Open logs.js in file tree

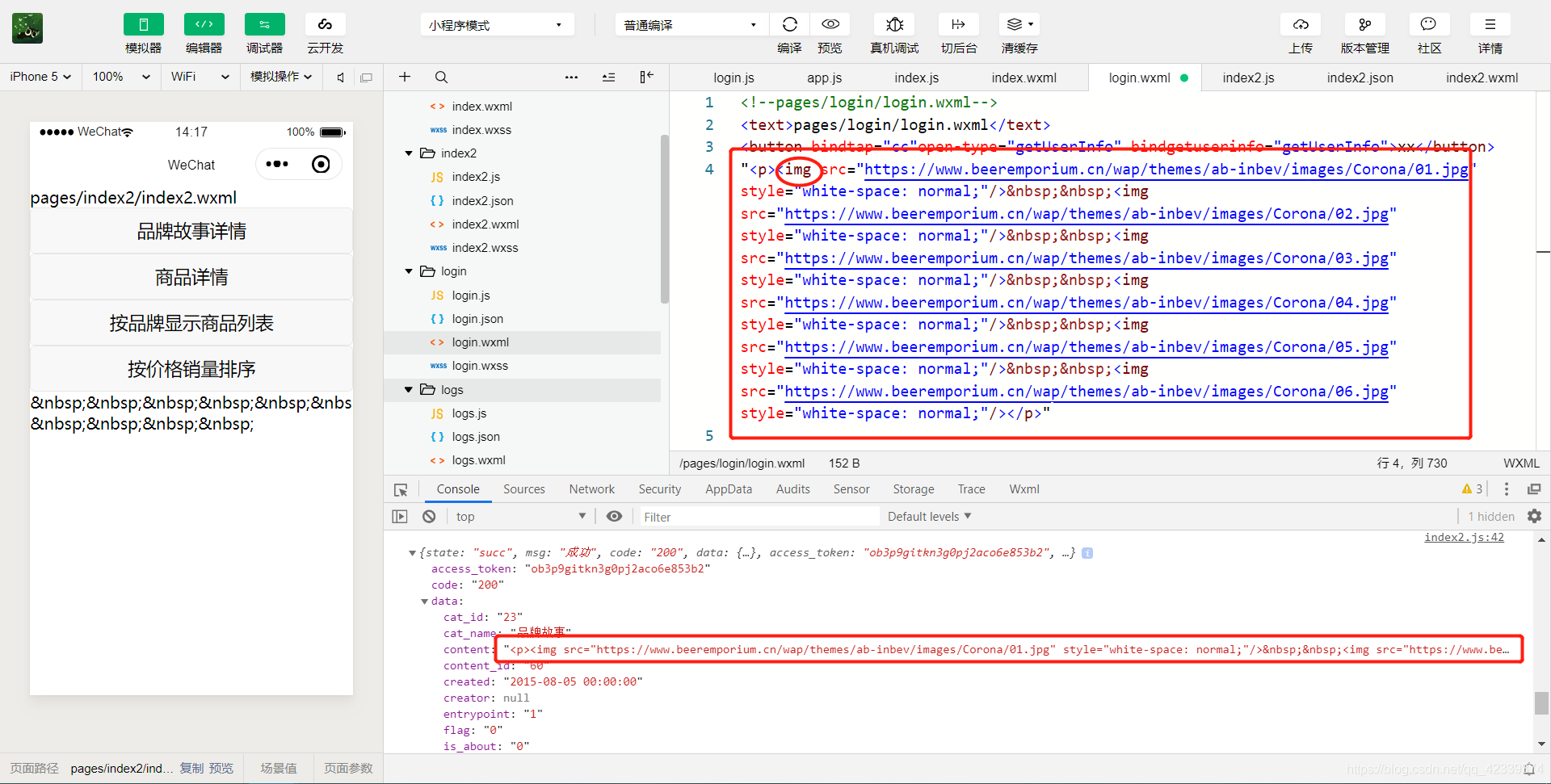coord(469,413)
